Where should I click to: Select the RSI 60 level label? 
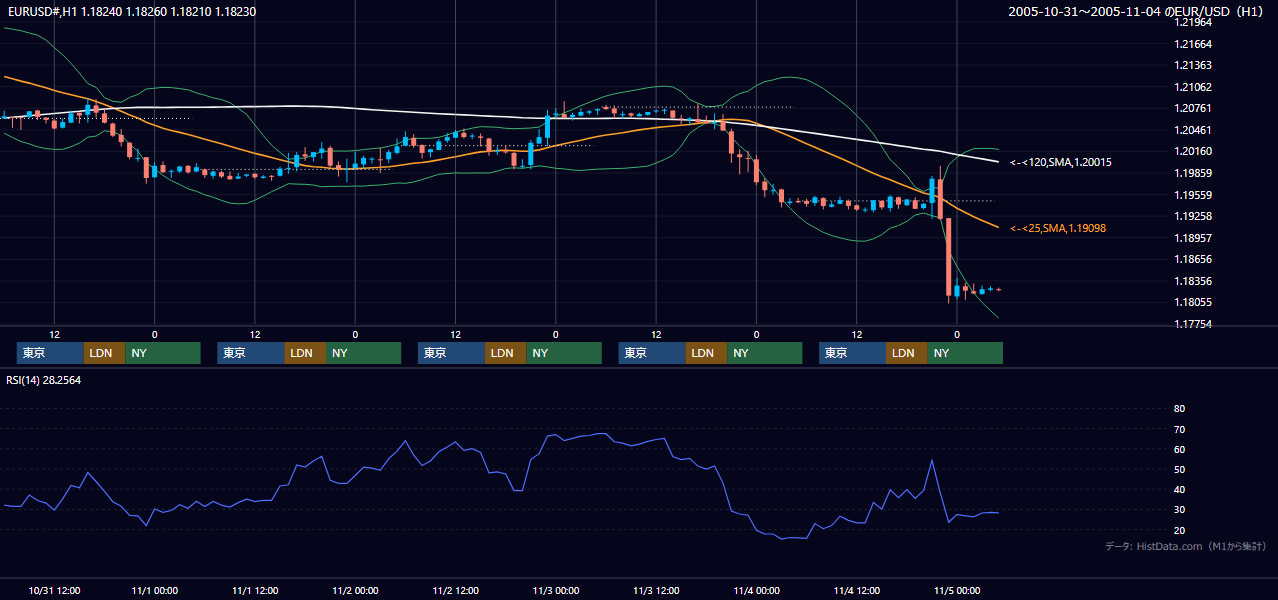point(1179,449)
